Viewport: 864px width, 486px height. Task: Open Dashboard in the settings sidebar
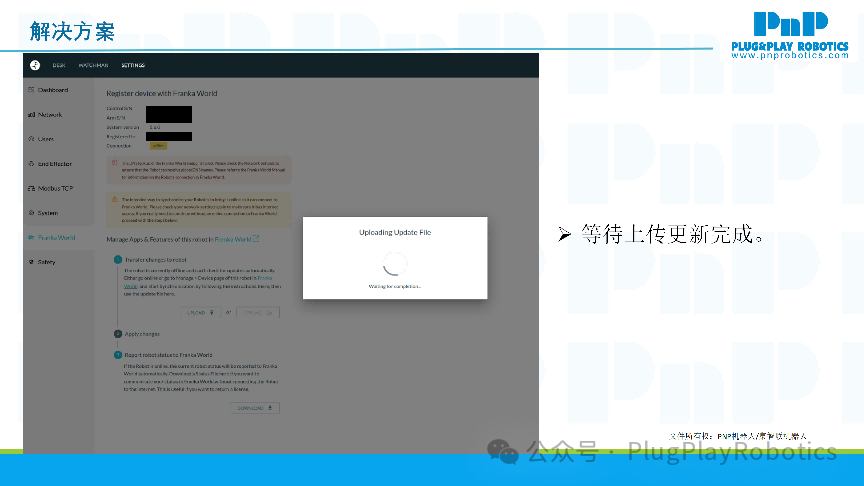point(53,90)
